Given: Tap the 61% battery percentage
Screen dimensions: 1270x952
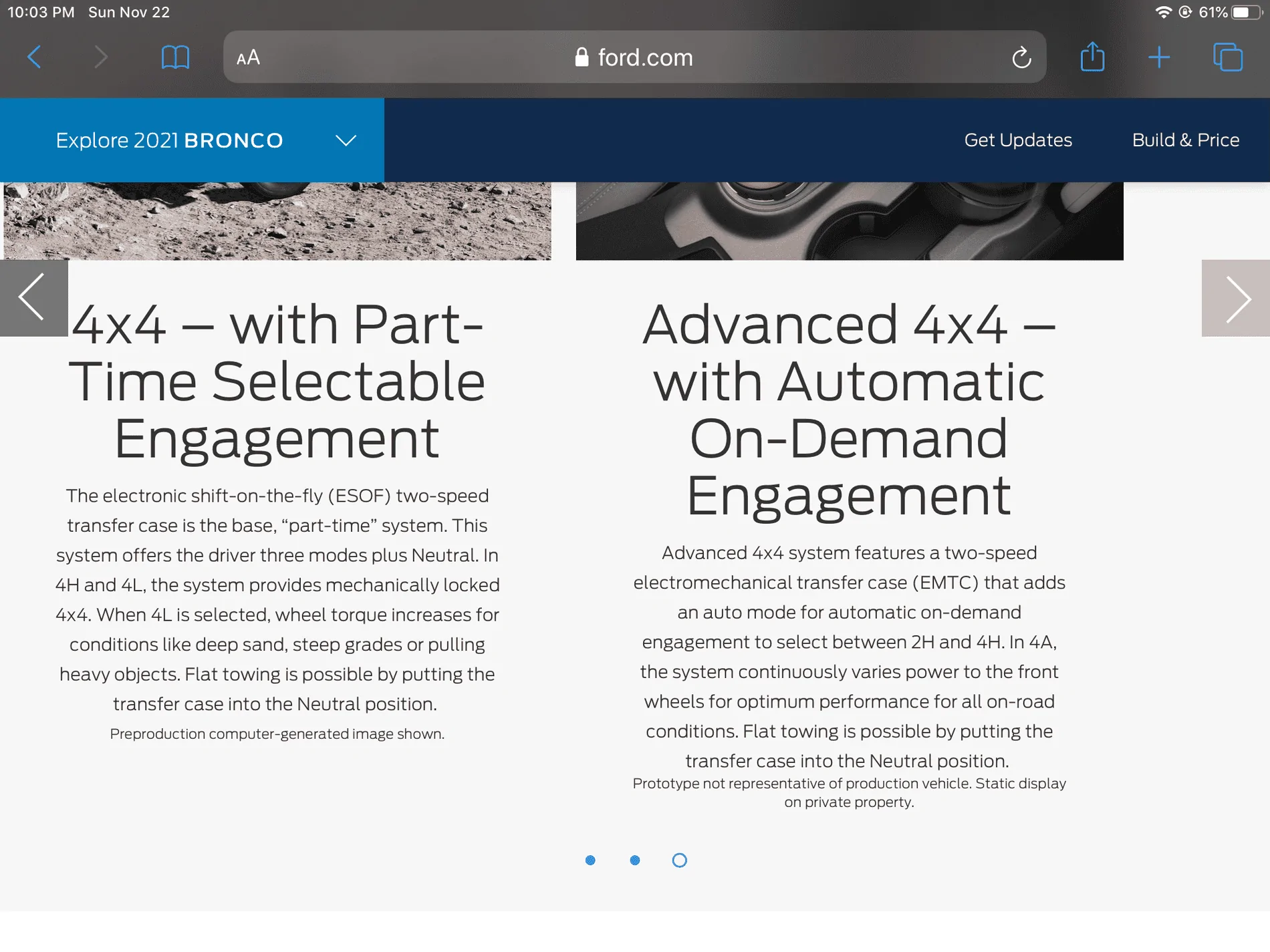Looking at the screenshot, I should click(x=1213, y=12).
